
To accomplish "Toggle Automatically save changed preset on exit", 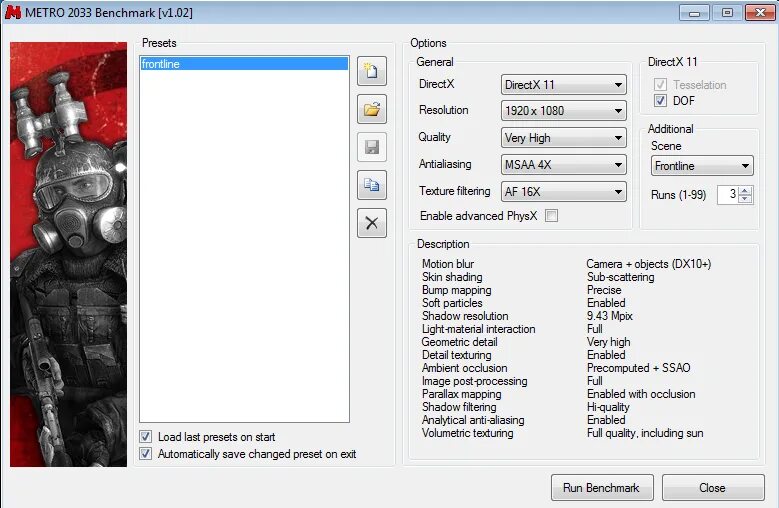I will pyautogui.click(x=146, y=454).
